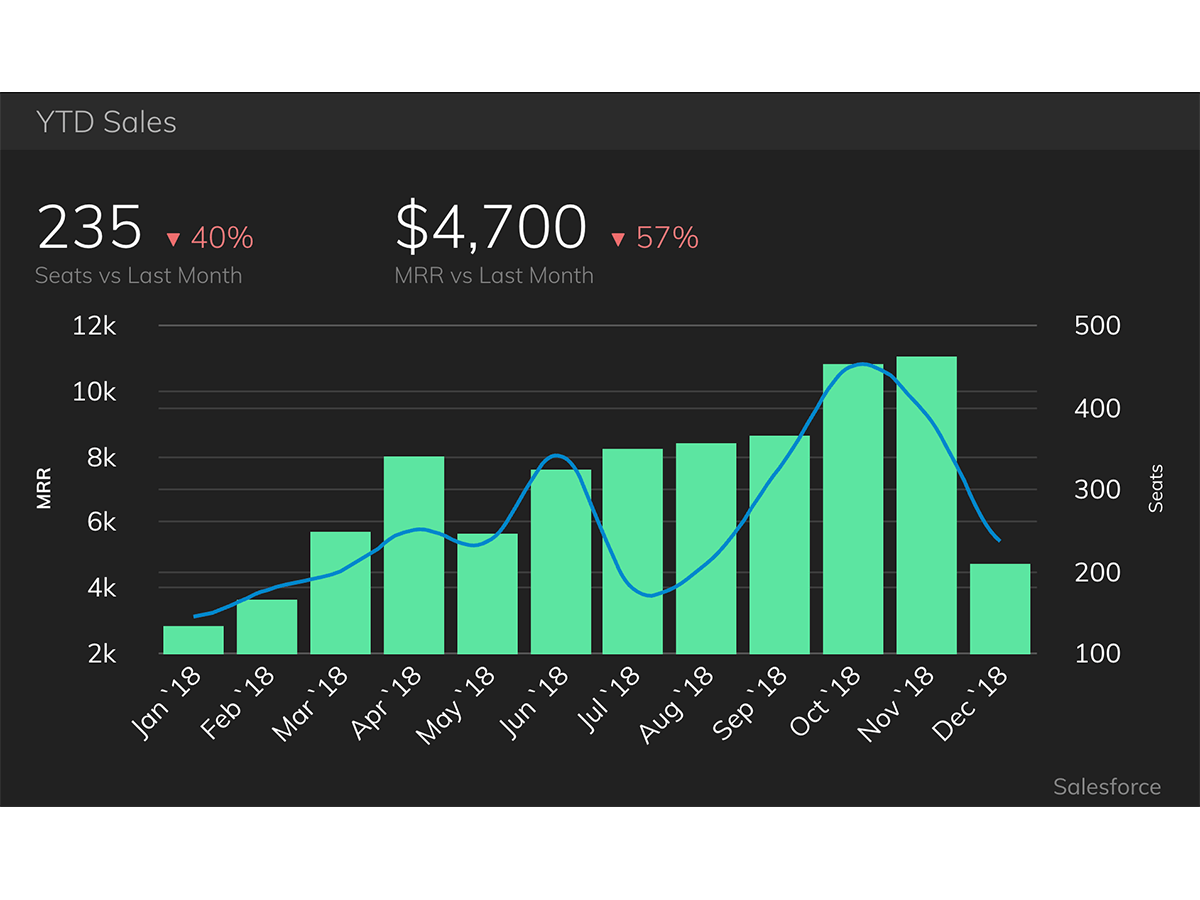Screen dimensions: 1200x900
Task: Select the Dec '18 bar
Action: [1000, 609]
